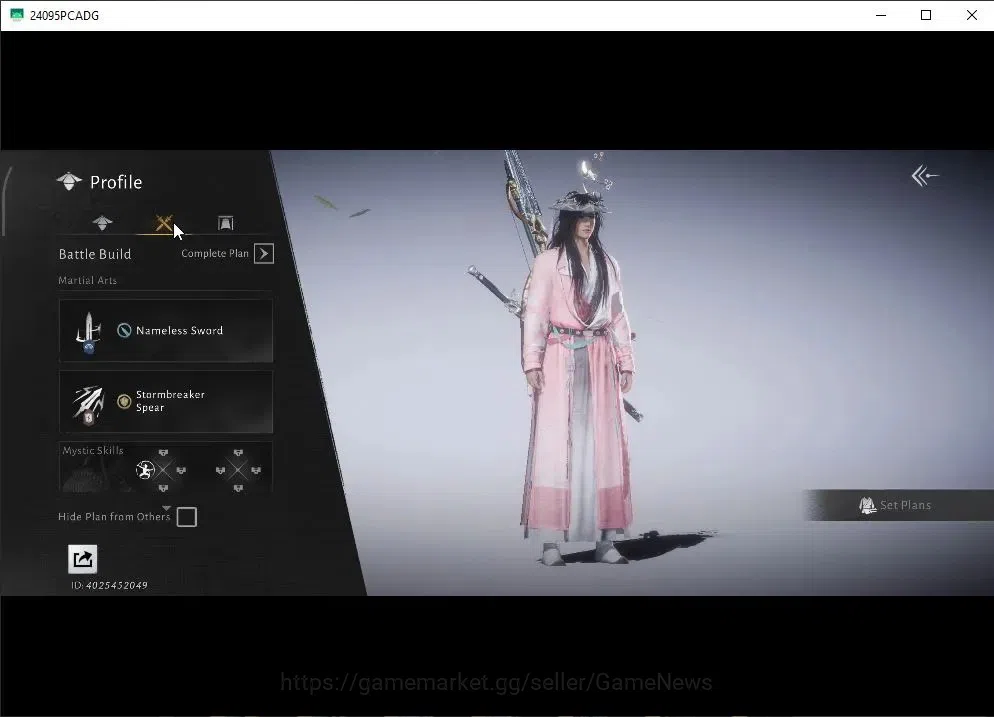Click top empty slot of first mystic wheel
This screenshot has height=717, width=994.
coord(164,453)
